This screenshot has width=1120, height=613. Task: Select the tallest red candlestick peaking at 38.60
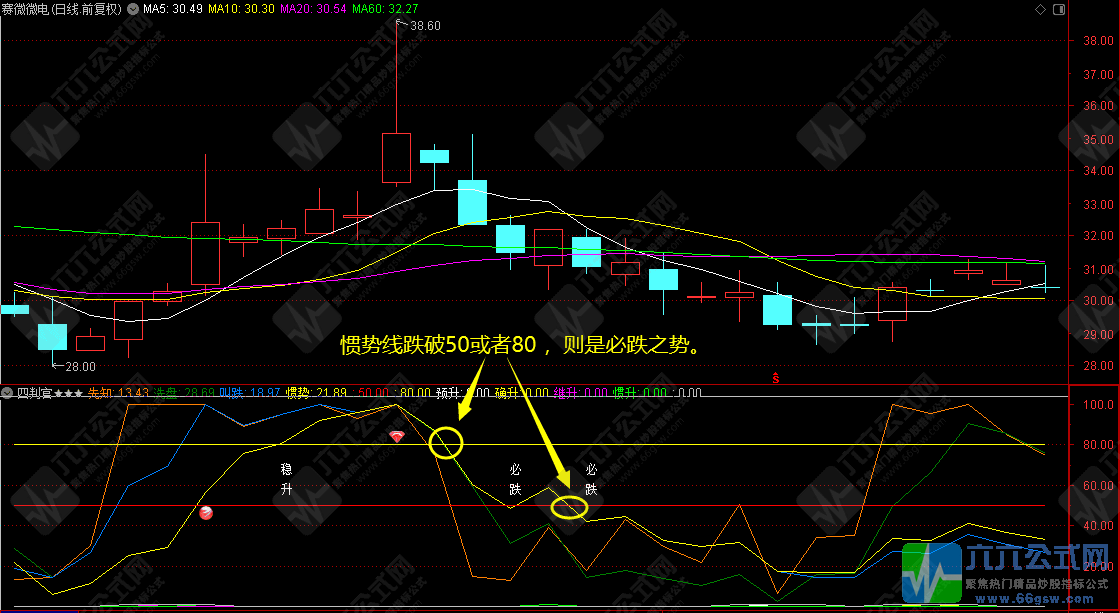coord(396,157)
